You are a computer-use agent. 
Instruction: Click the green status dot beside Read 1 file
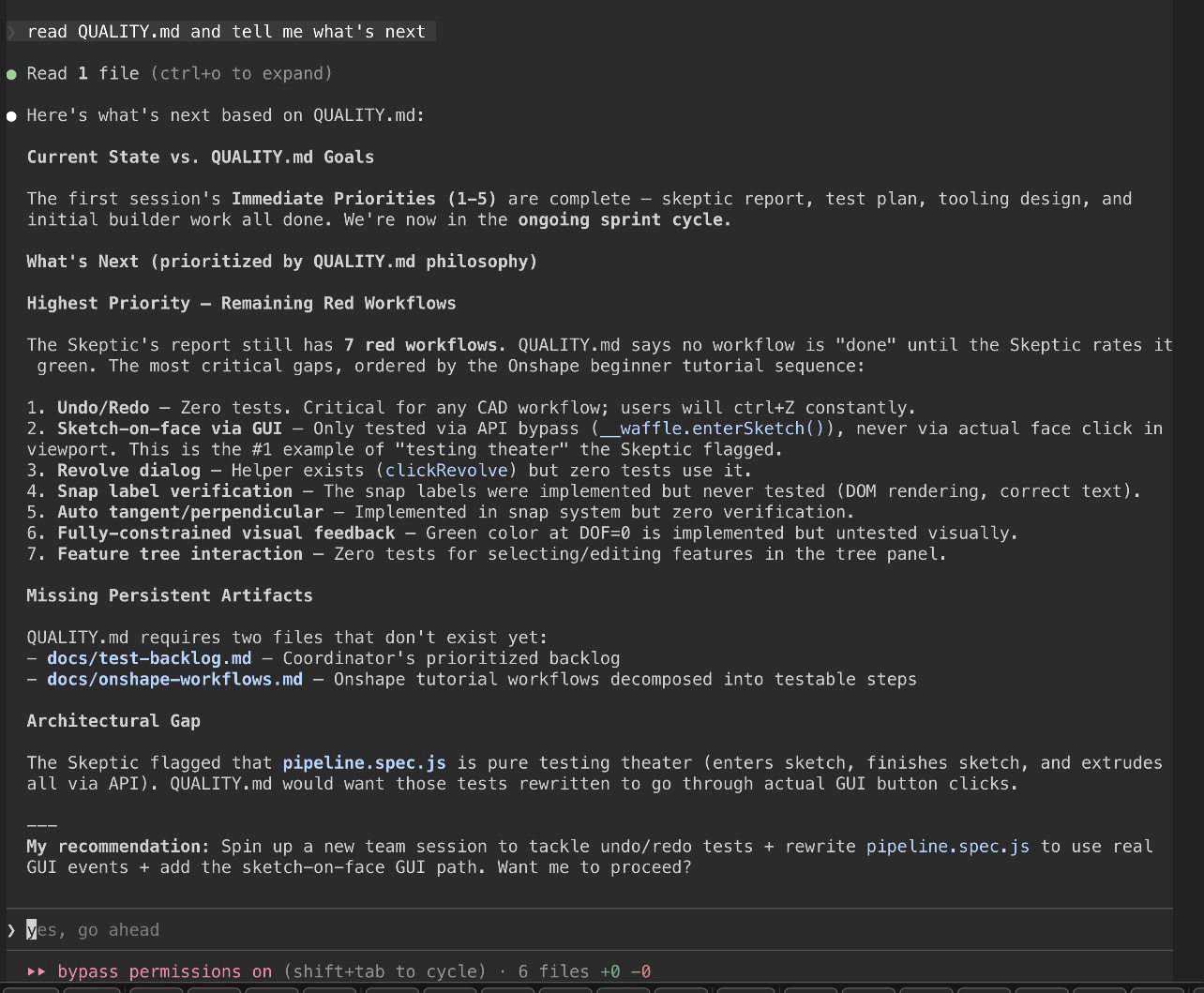click(11, 74)
